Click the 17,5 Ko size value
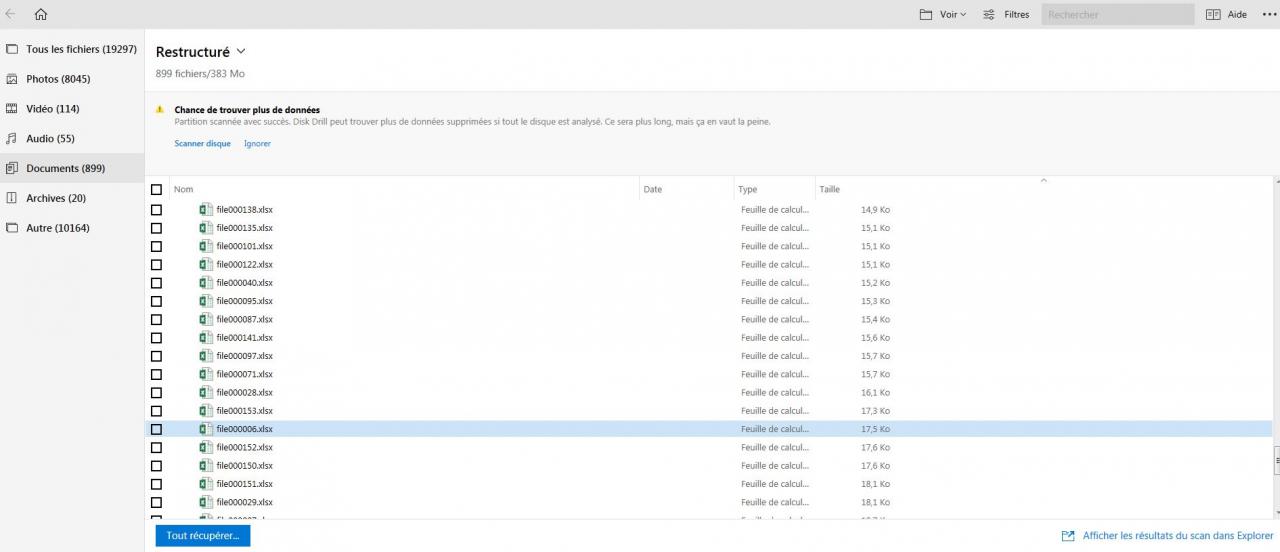The width and height of the screenshot is (1280, 552). point(875,429)
